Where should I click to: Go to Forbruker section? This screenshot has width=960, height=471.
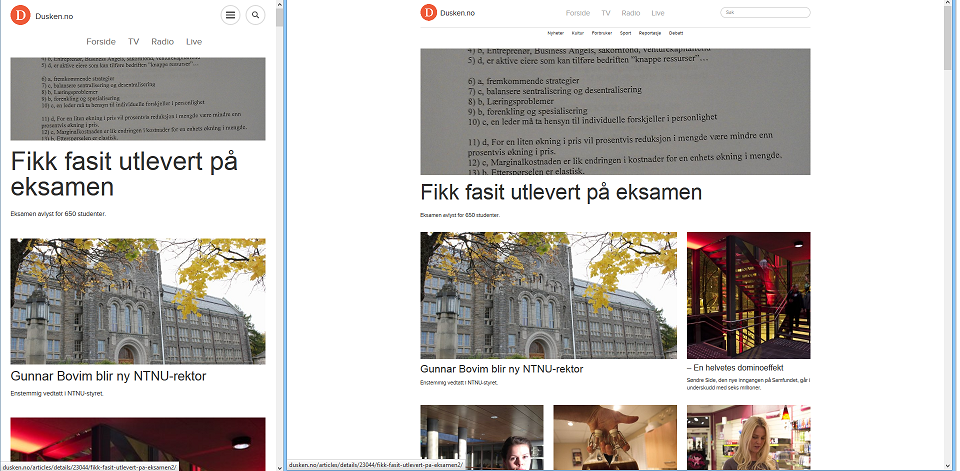coord(602,33)
